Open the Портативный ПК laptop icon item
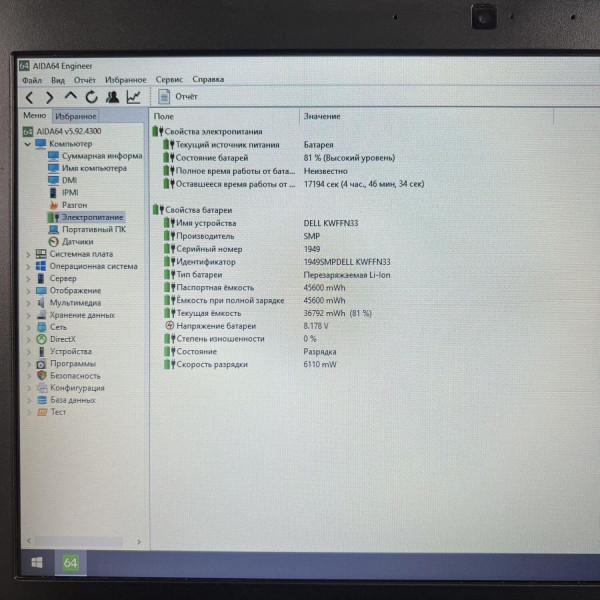The image size is (600, 600). [54, 230]
